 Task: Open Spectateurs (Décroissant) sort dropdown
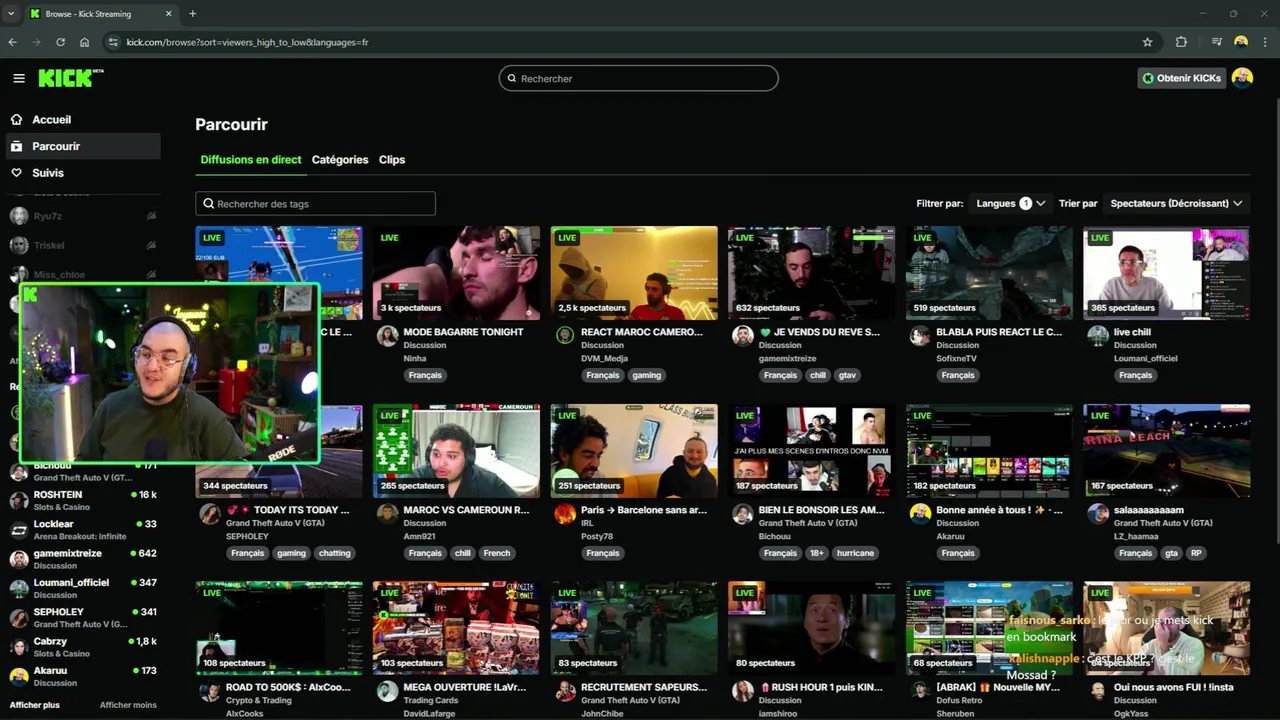[1176, 203]
